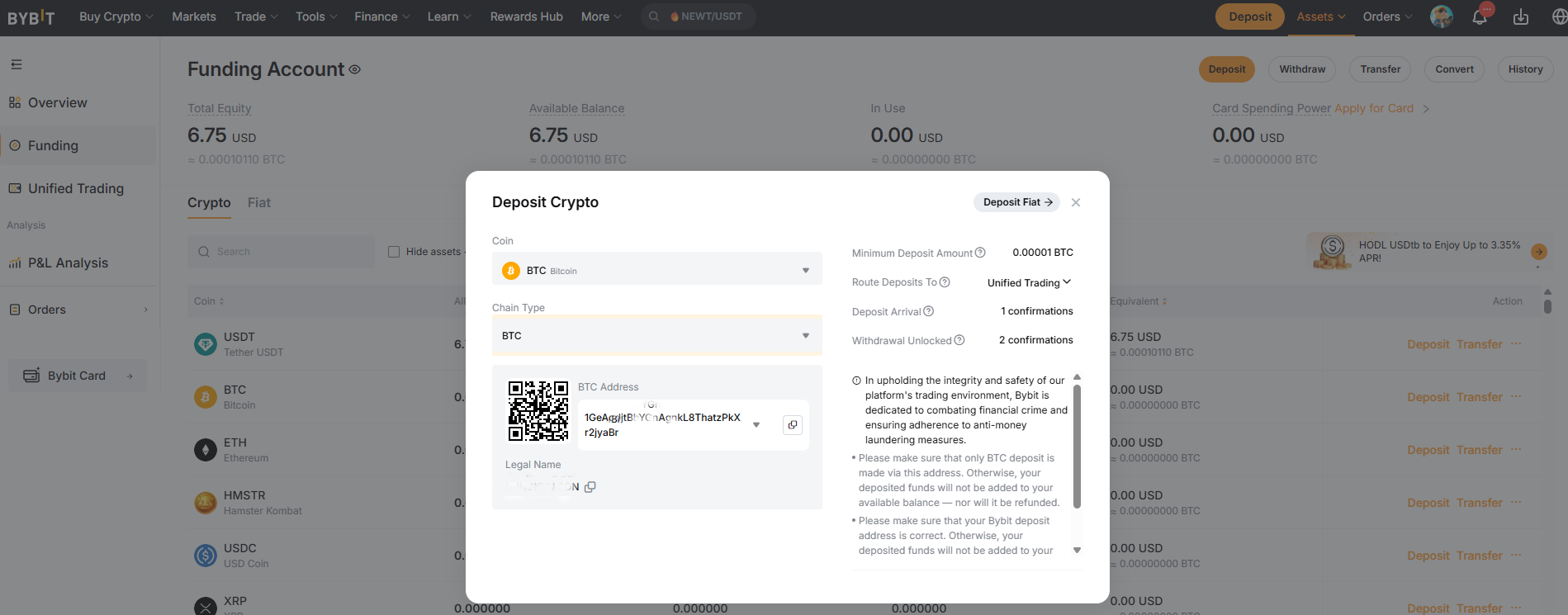Viewport: 1568px width, 615px height.
Task: Click the HMSTR coin icon
Action: 206,503
